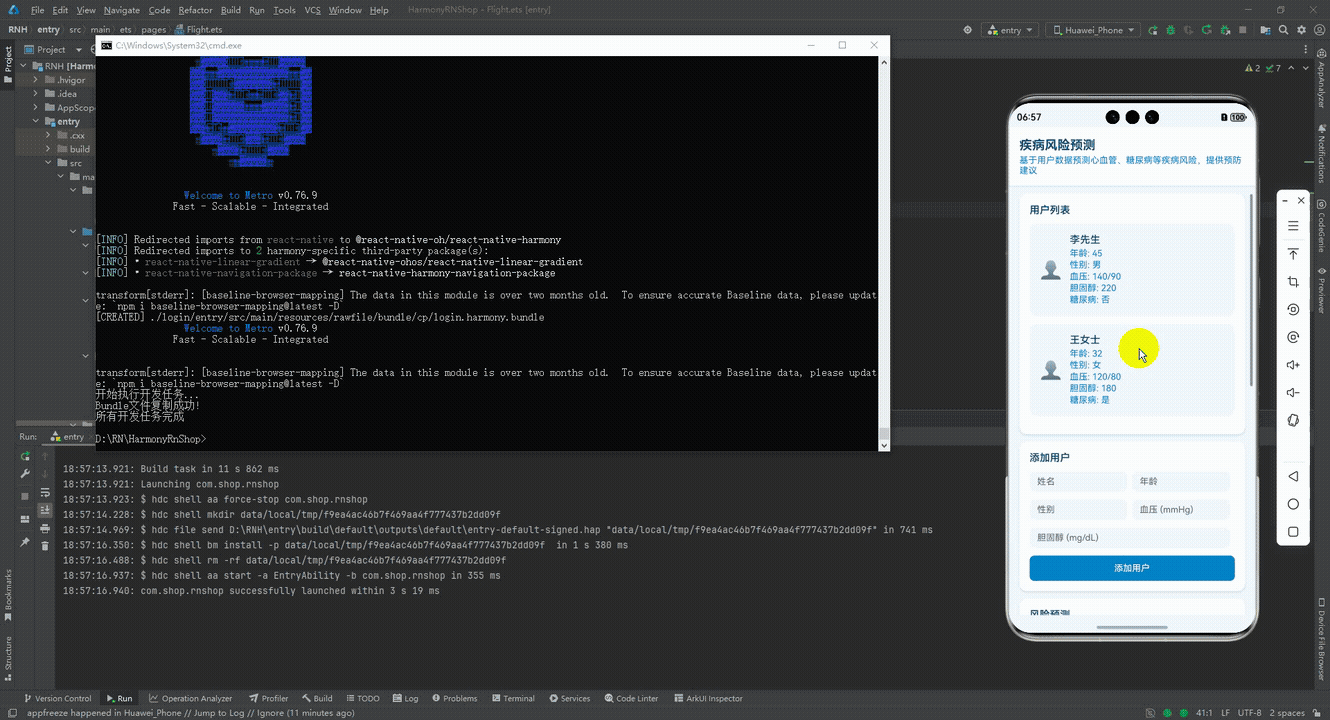Click the print icon in the Run panel
The image size is (1330, 720).
point(45,528)
